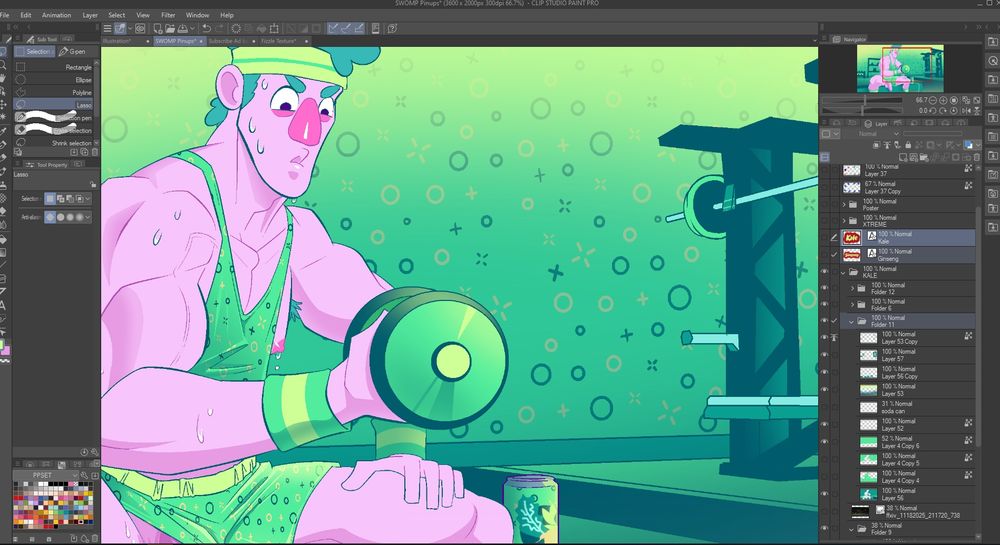Open the Window menu
This screenshot has width=1000, height=545.
(x=197, y=15)
